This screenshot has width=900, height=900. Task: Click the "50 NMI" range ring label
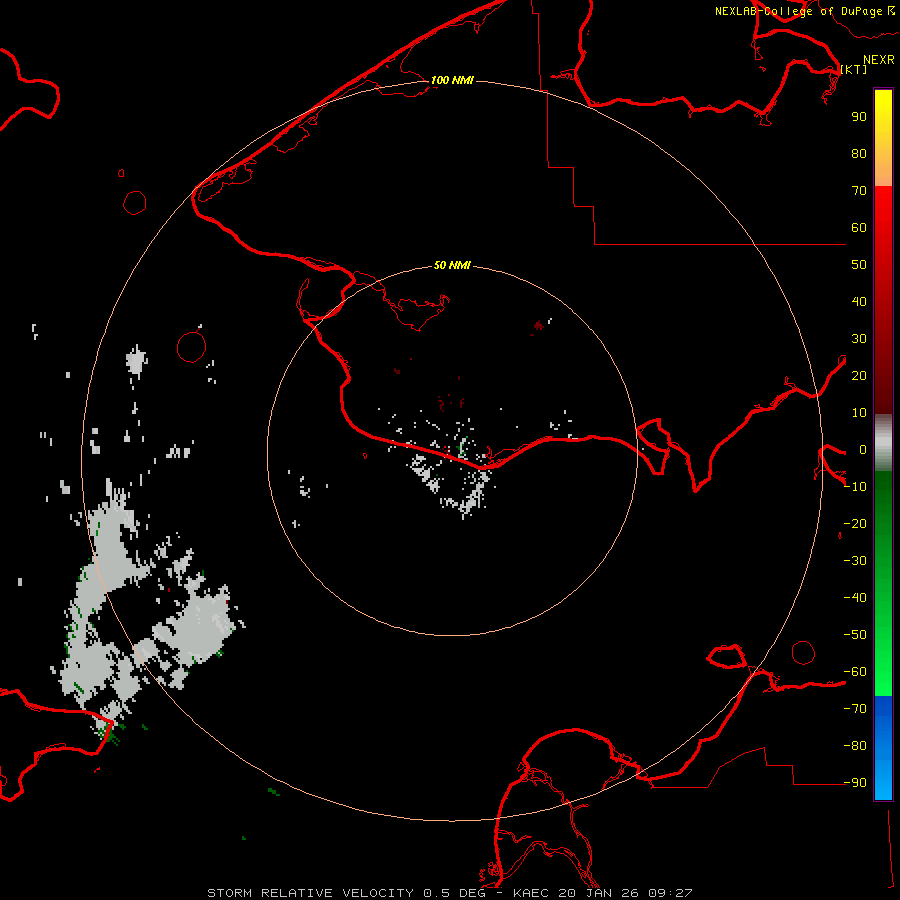point(452,265)
